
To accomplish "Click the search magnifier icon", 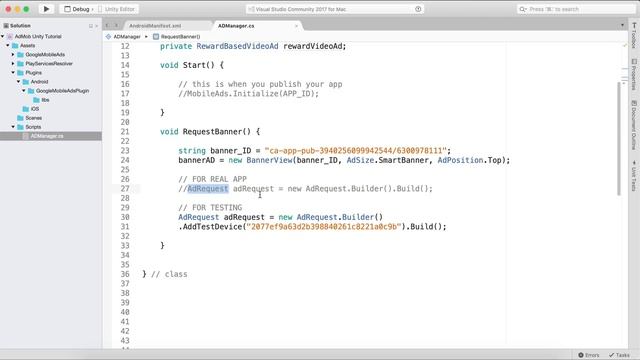I will (522, 9).
